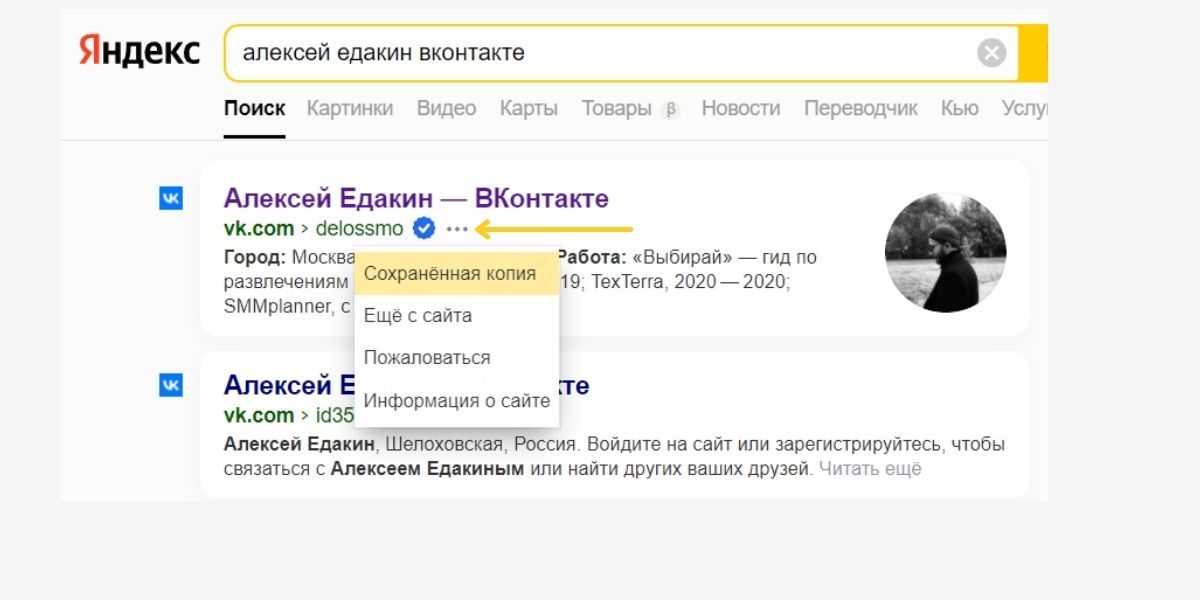
Task: Go to Карты tab
Action: click(x=529, y=108)
